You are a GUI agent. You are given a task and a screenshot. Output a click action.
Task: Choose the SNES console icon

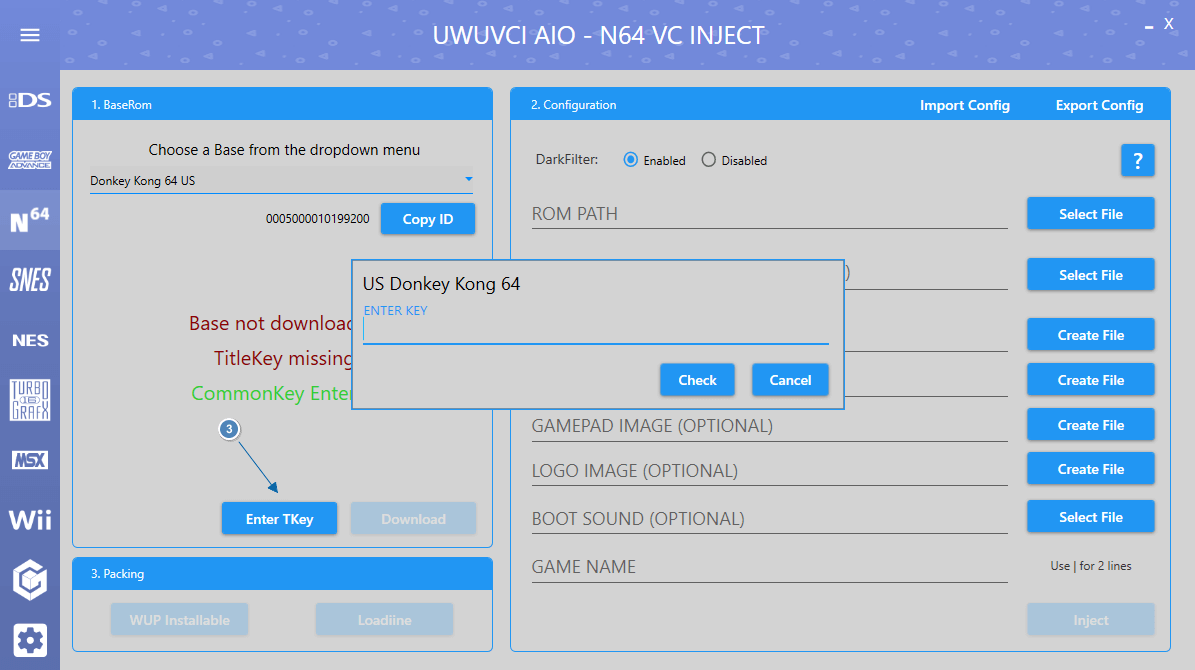point(30,280)
